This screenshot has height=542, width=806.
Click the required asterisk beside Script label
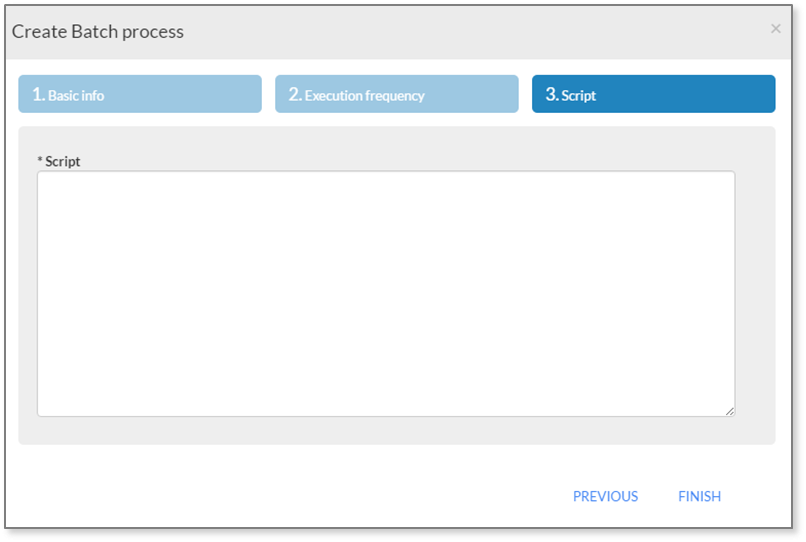tap(40, 160)
